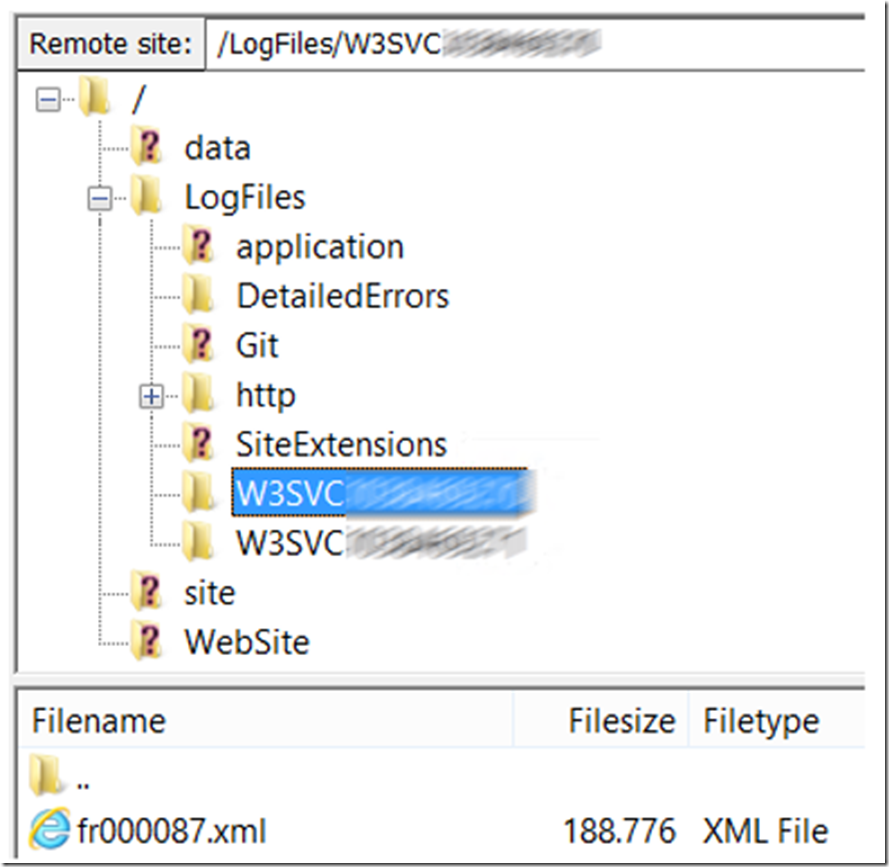Click the SiteExtensions folder unknown icon
Image resolution: width=889 pixels, height=867 pixels.
point(198,443)
